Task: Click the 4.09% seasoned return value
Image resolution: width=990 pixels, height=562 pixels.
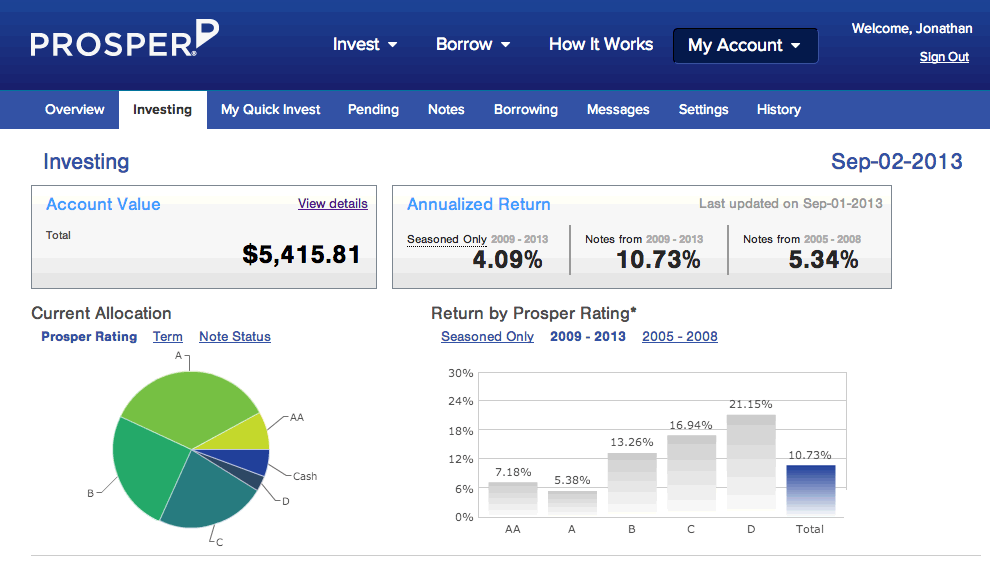Action: coord(507,260)
